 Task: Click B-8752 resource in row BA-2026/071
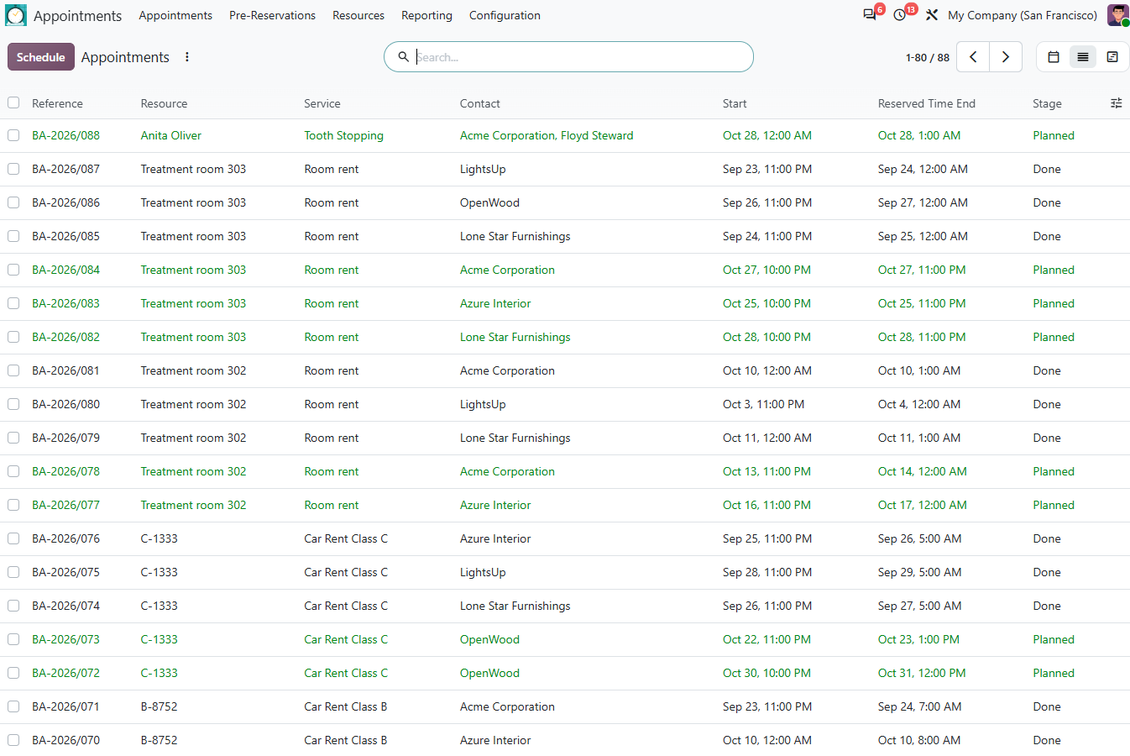(x=159, y=707)
